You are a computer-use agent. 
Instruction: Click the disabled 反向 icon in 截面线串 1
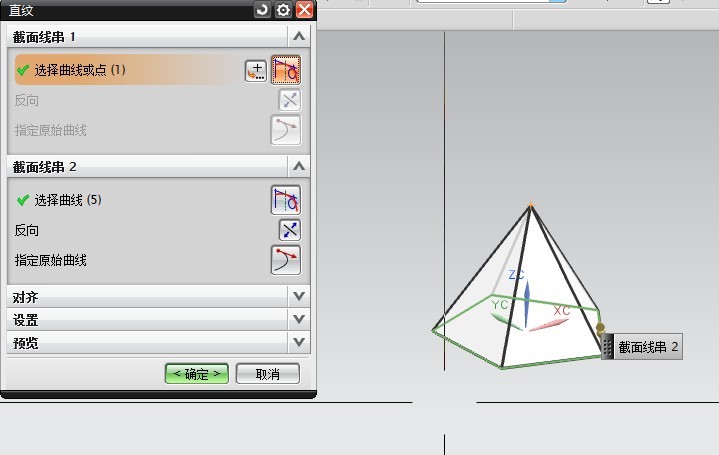point(289,100)
